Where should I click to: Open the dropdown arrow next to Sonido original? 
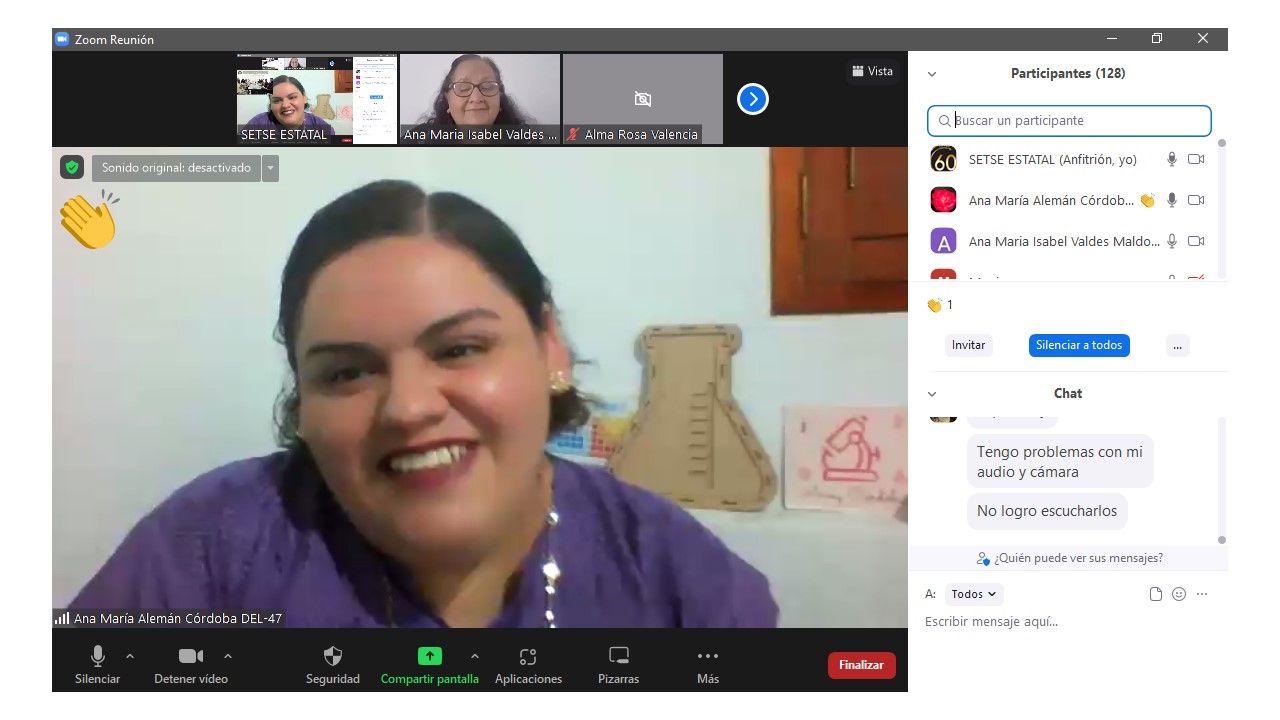(270, 168)
